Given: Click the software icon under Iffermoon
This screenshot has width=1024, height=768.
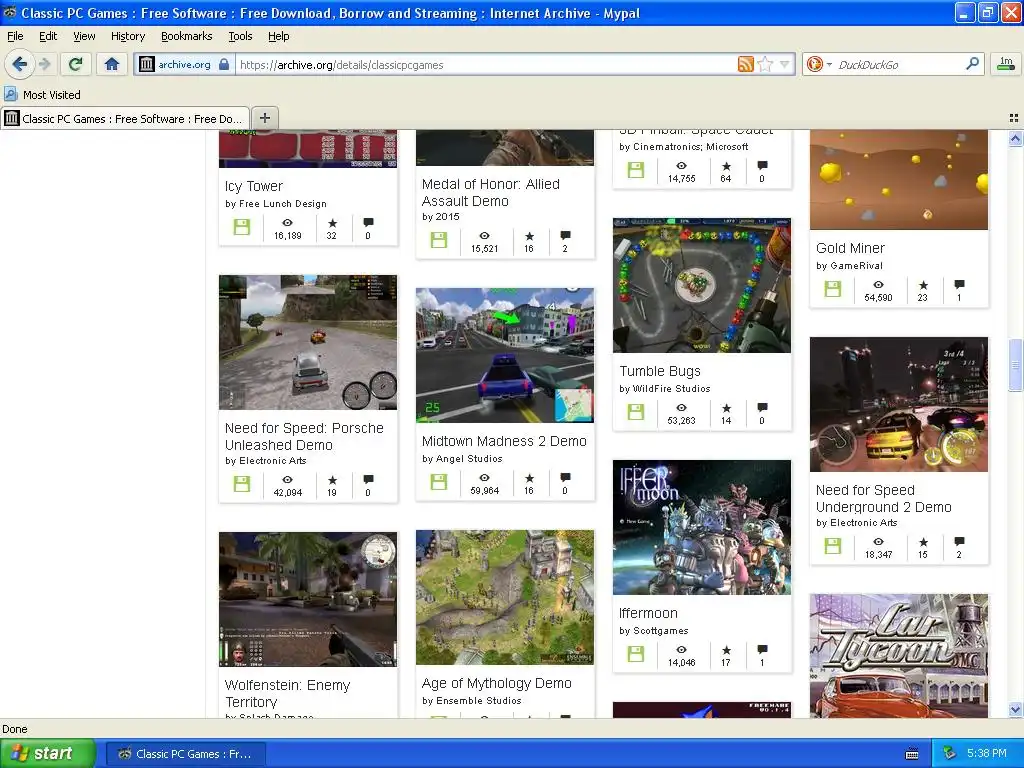Looking at the screenshot, I should point(635,654).
